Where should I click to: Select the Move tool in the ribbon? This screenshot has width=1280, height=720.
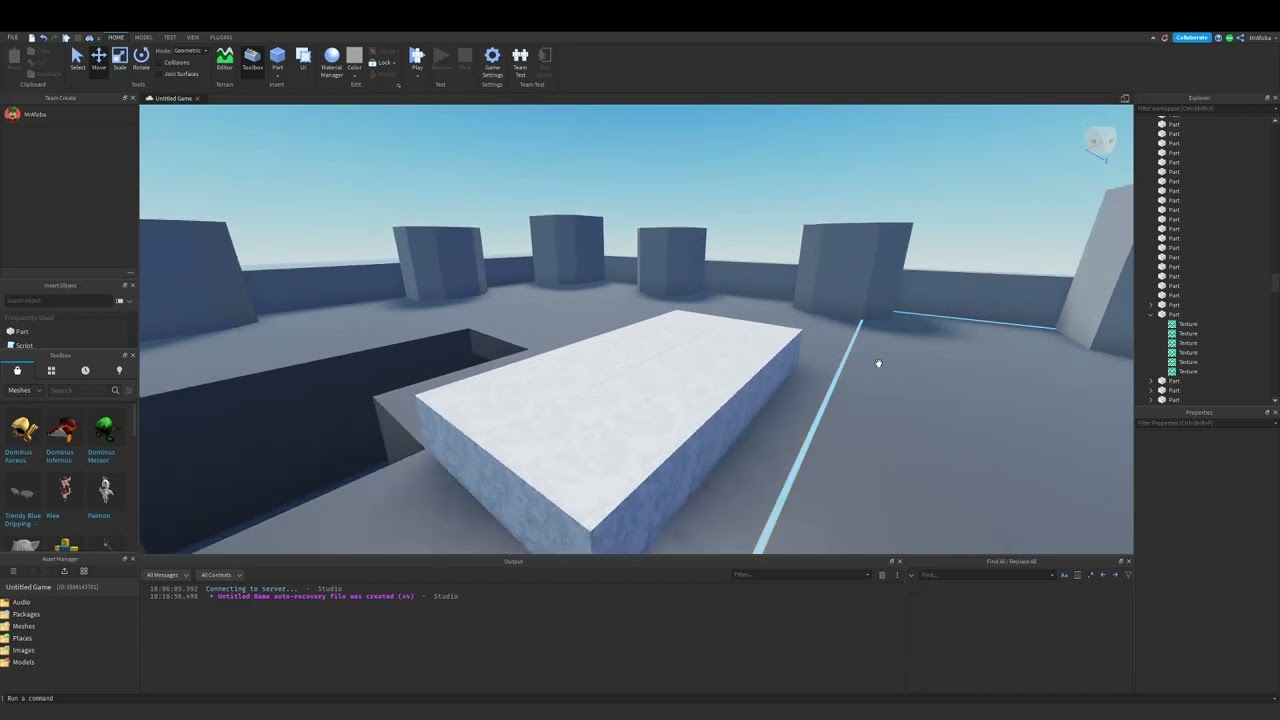click(98, 58)
